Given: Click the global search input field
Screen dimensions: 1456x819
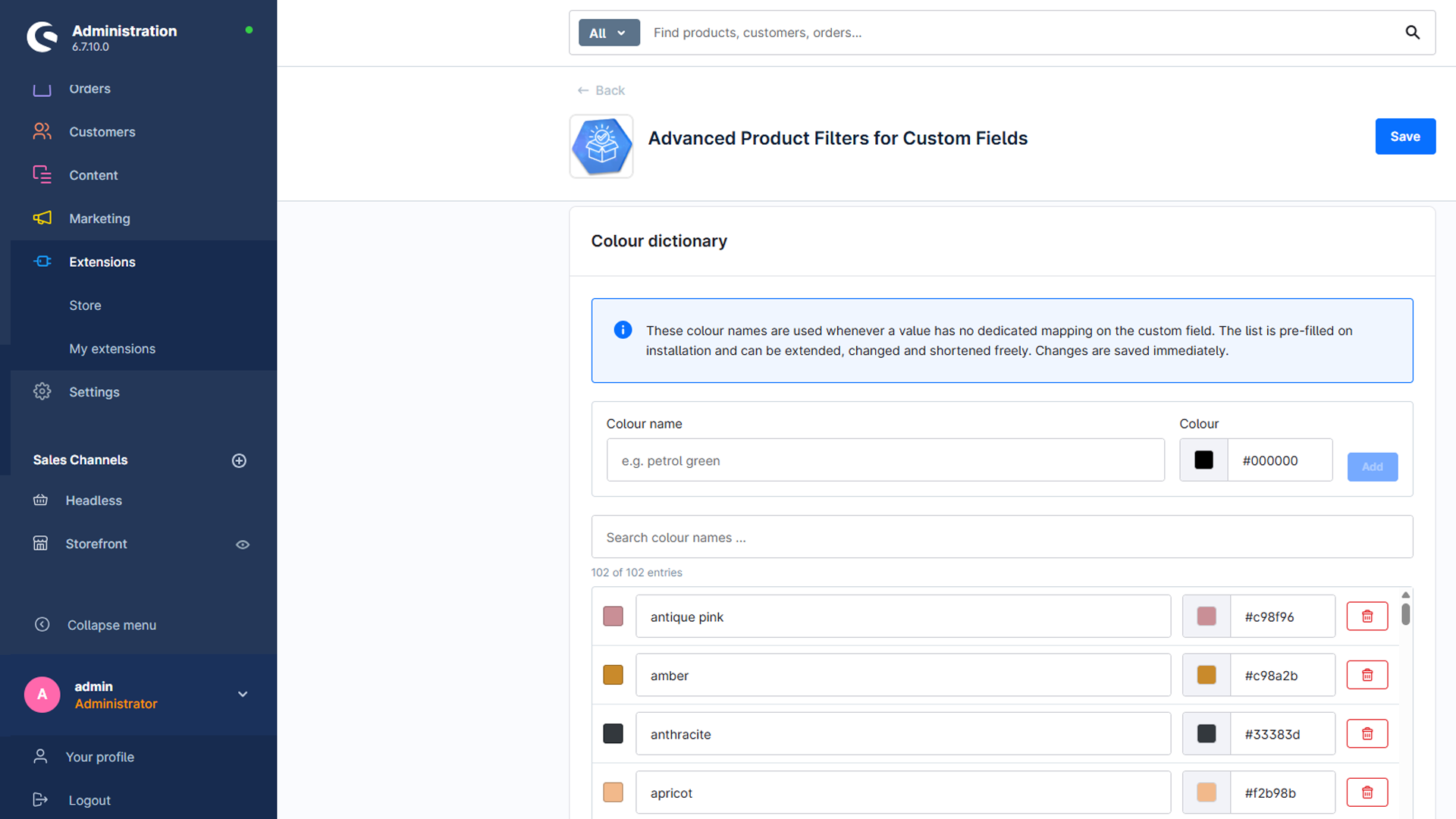Looking at the screenshot, I should (x=1021, y=33).
